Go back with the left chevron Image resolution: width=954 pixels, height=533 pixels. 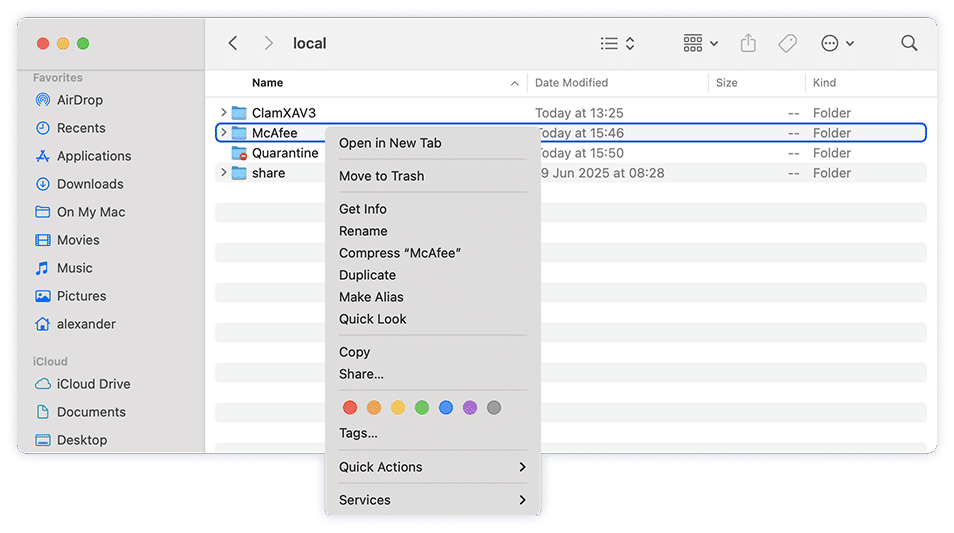[232, 43]
